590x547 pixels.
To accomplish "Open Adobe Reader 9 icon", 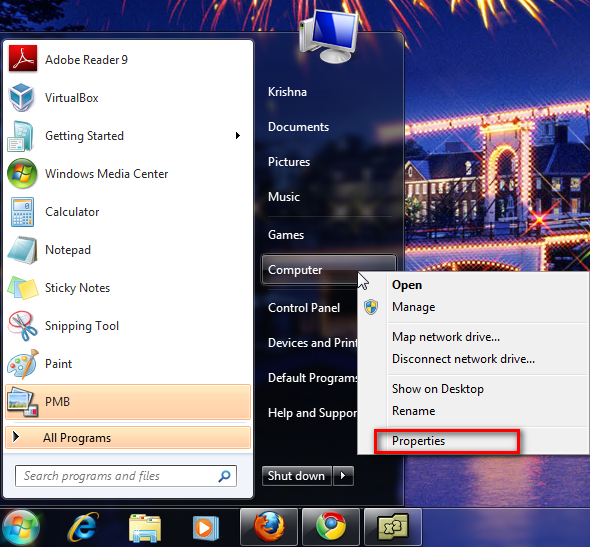I will (23, 59).
